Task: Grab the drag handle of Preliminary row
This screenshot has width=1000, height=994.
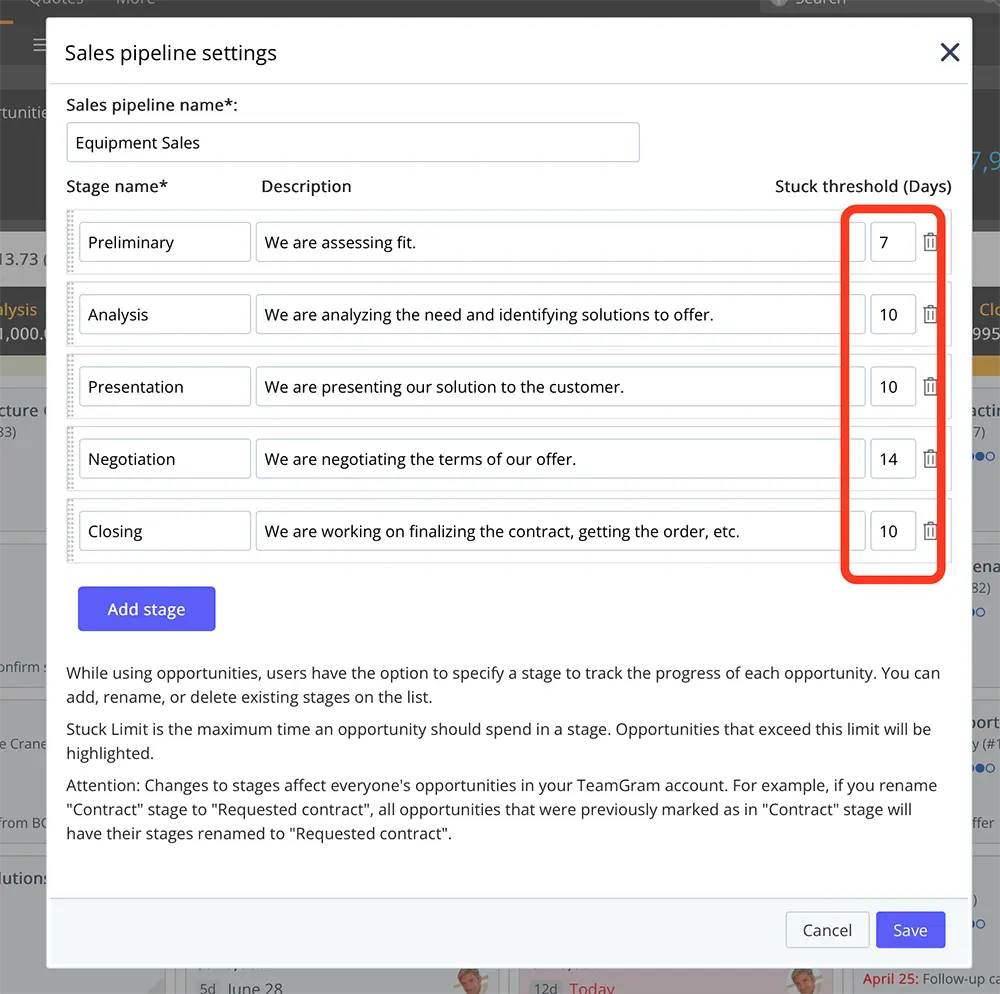Action: click(x=71, y=242)
